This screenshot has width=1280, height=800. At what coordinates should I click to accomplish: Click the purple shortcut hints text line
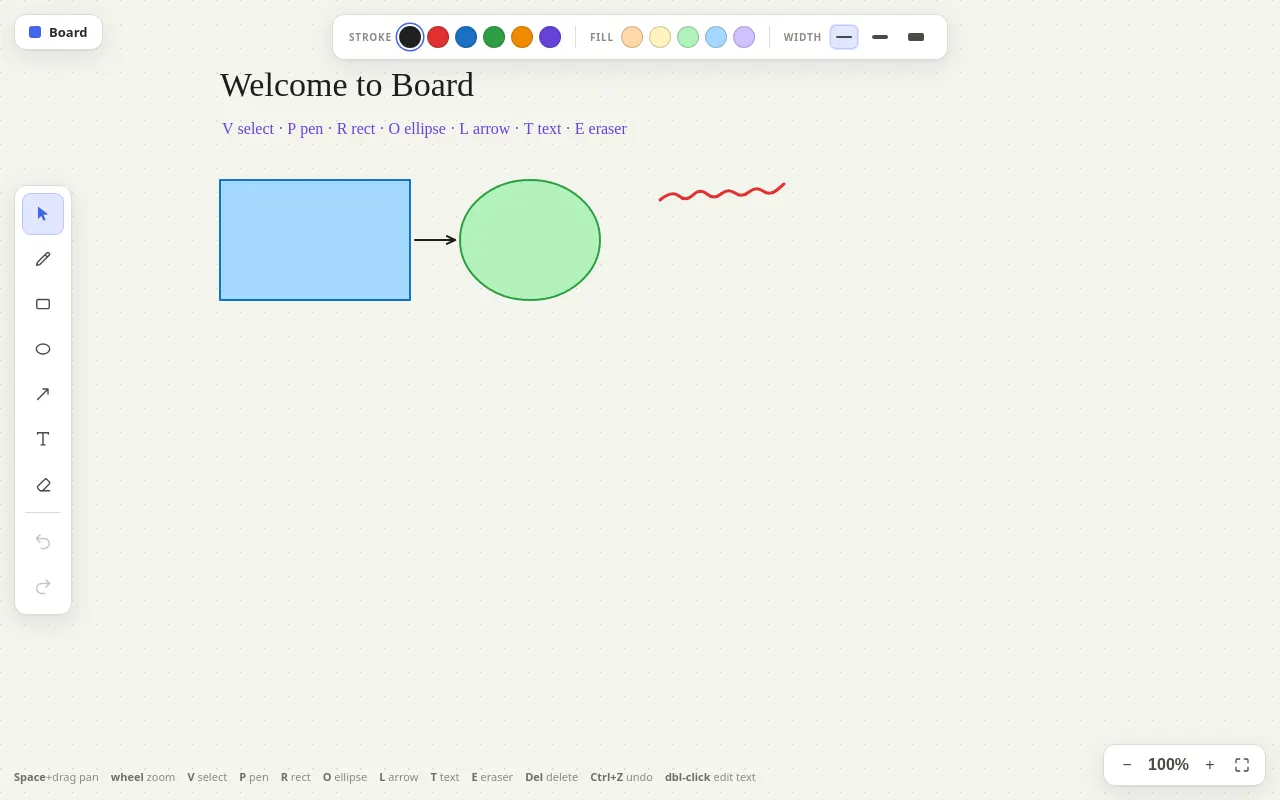pyautogui.click(x=424, y=129)
